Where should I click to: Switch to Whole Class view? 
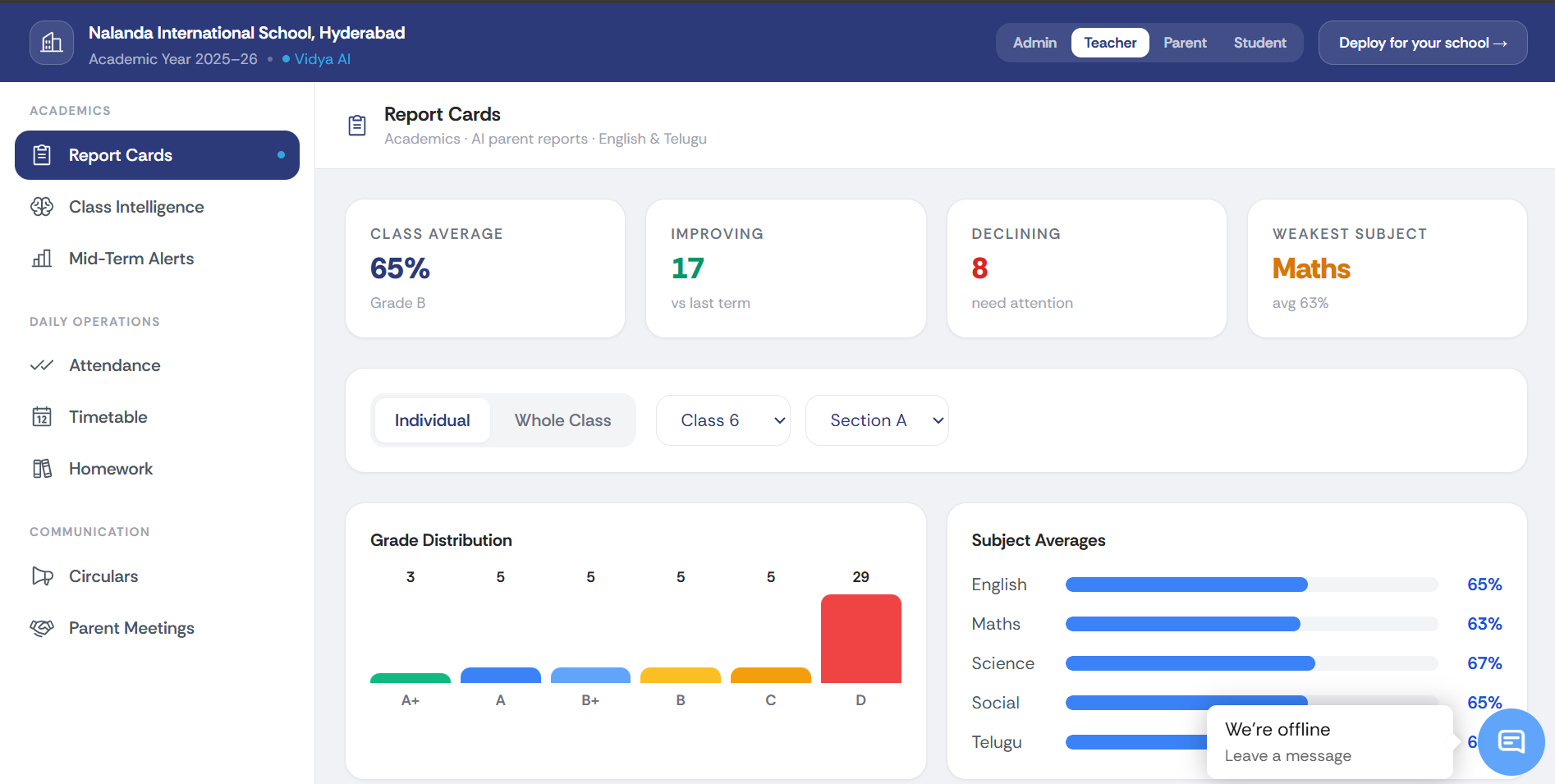pos(563,420)
